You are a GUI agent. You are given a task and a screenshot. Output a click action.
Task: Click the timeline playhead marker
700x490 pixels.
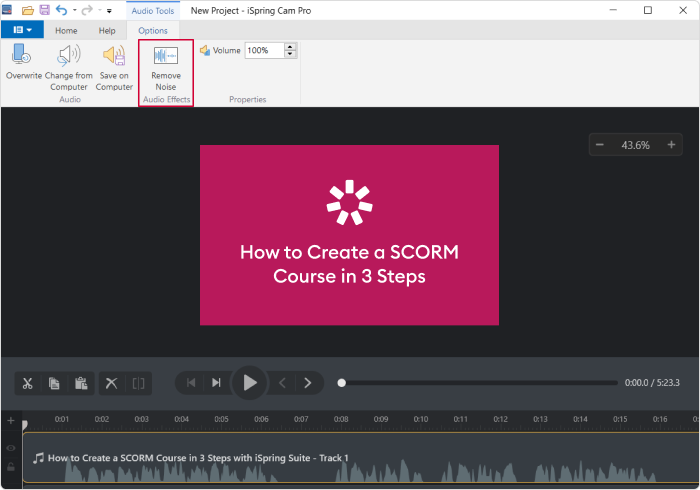coord(25,424)
